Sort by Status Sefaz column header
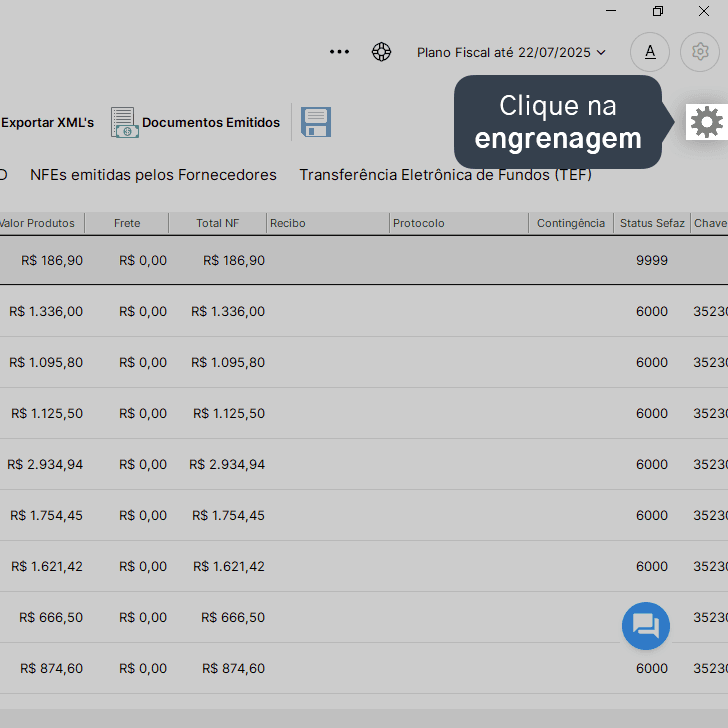The height and width of the screenshot is (728, 728). tap(652, 223)
